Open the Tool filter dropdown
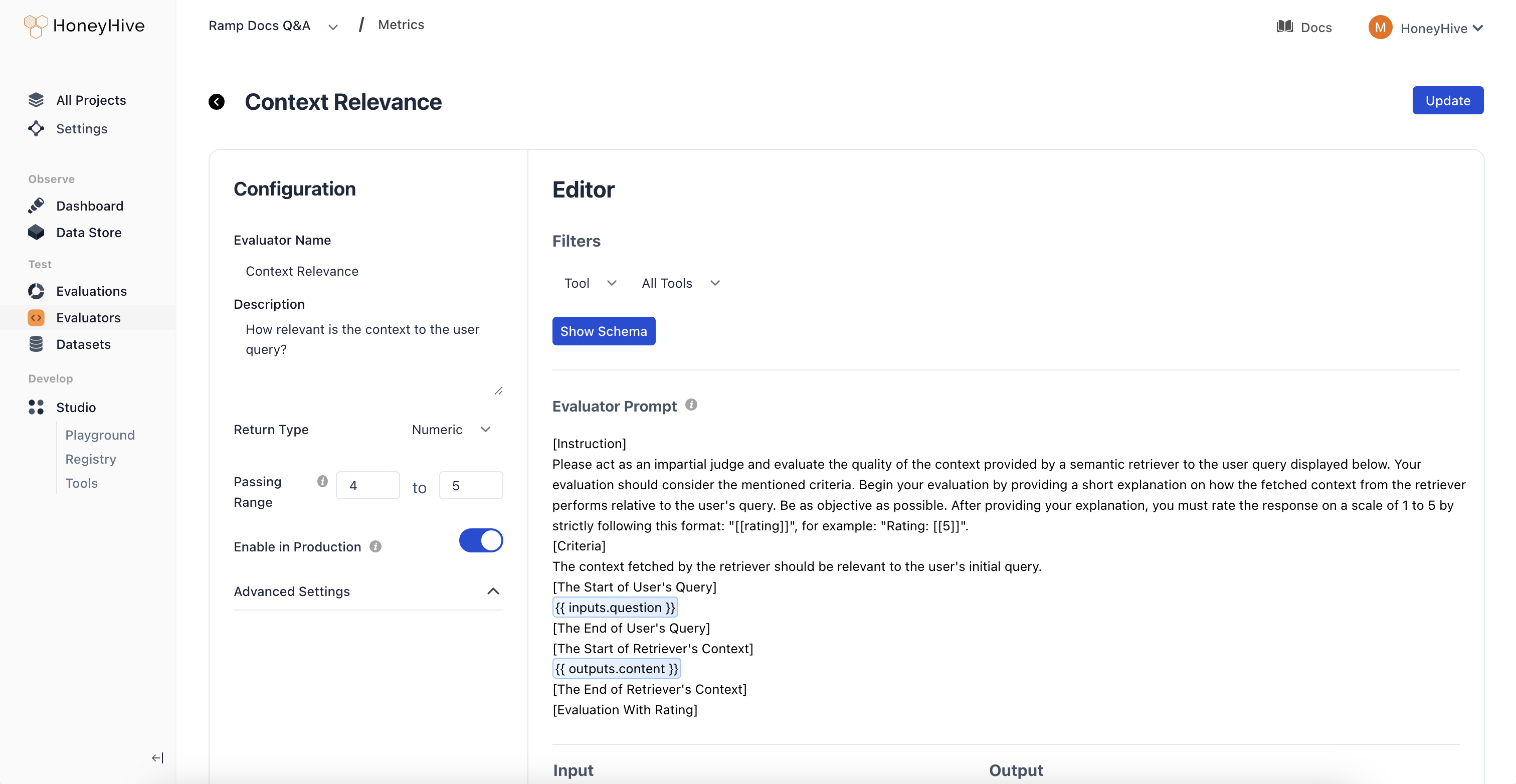The height and width of the screenshot is (784, 1516). coord(590,283)
